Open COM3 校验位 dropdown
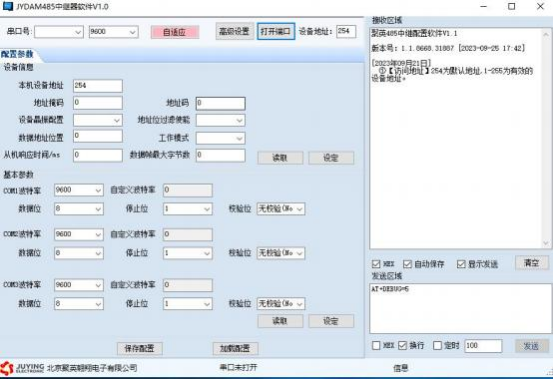Screen dimensions: 554x380 281,304
